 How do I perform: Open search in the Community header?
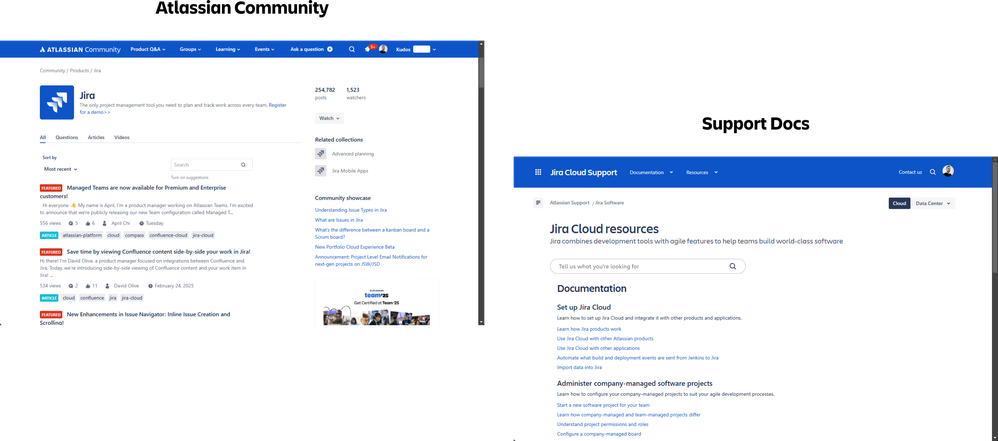(x=351, y=49)
